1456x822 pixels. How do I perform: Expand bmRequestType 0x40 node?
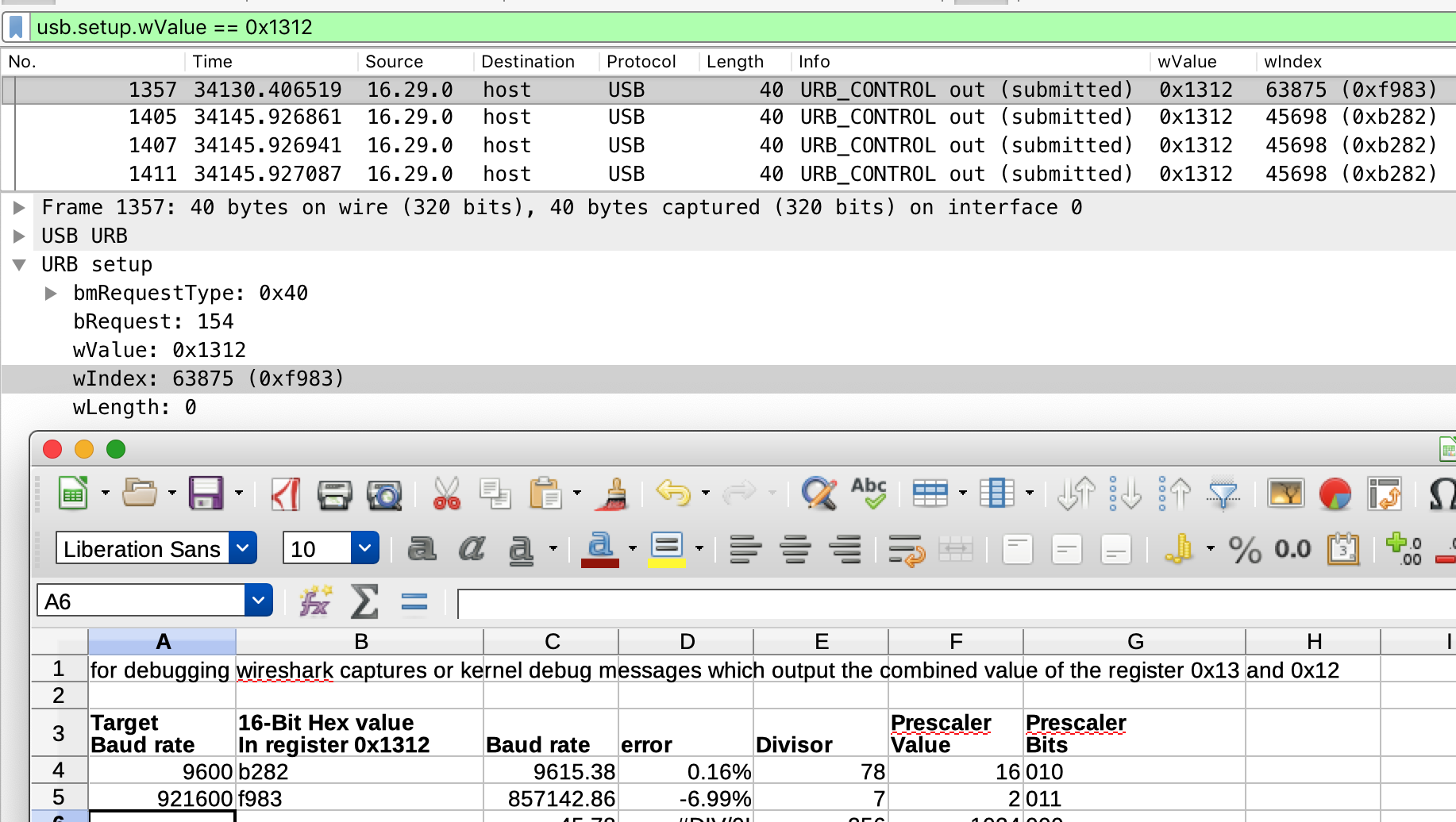point(51,294)
